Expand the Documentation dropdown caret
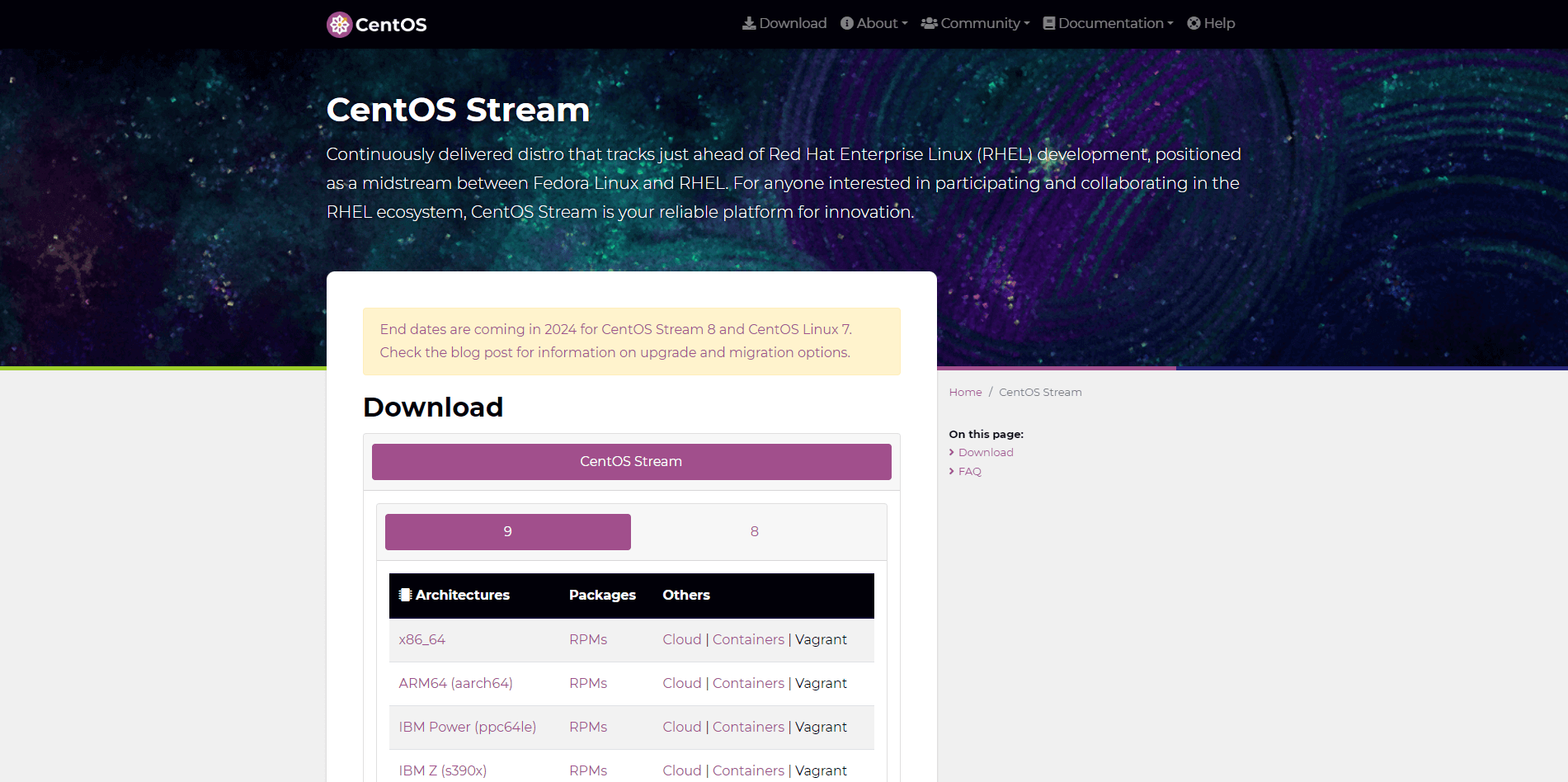This screenshot has height=782, width=1568. point(1170,24)
